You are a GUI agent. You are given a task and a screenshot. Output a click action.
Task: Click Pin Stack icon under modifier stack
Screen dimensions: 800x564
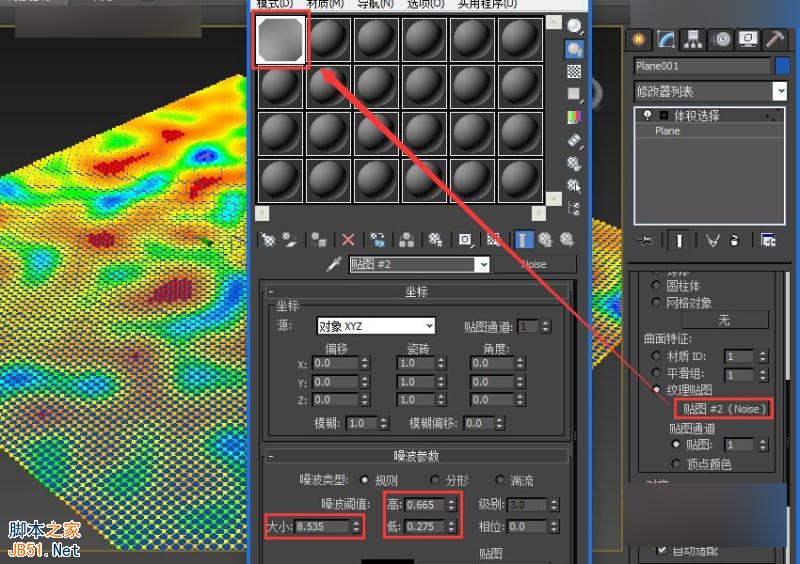[646, 240]
